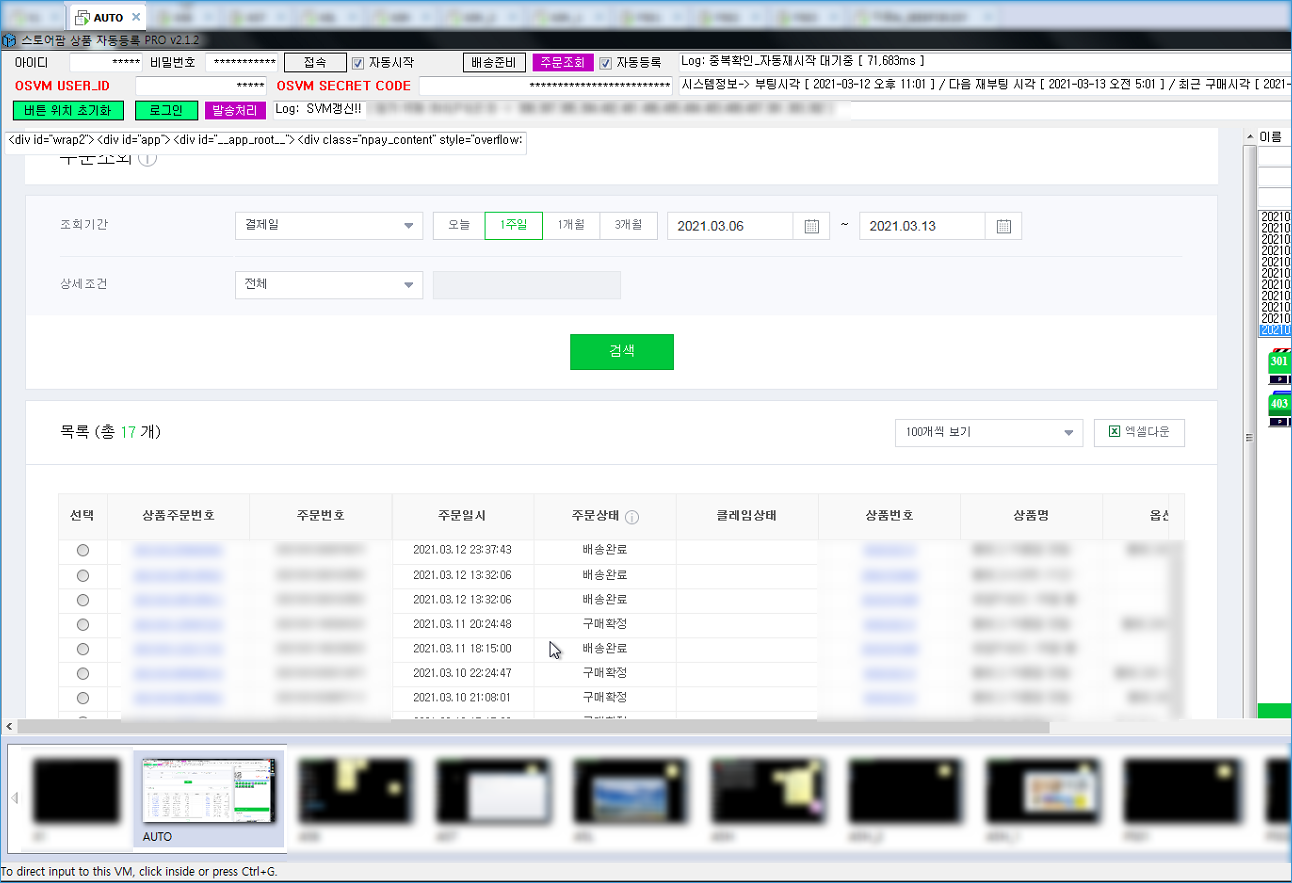The height and width of the screenshot is (883, 1292).
Task: Click Excel icon in 엑셀다운 button
Action: pyautogui.click(x=1114, y=432)
